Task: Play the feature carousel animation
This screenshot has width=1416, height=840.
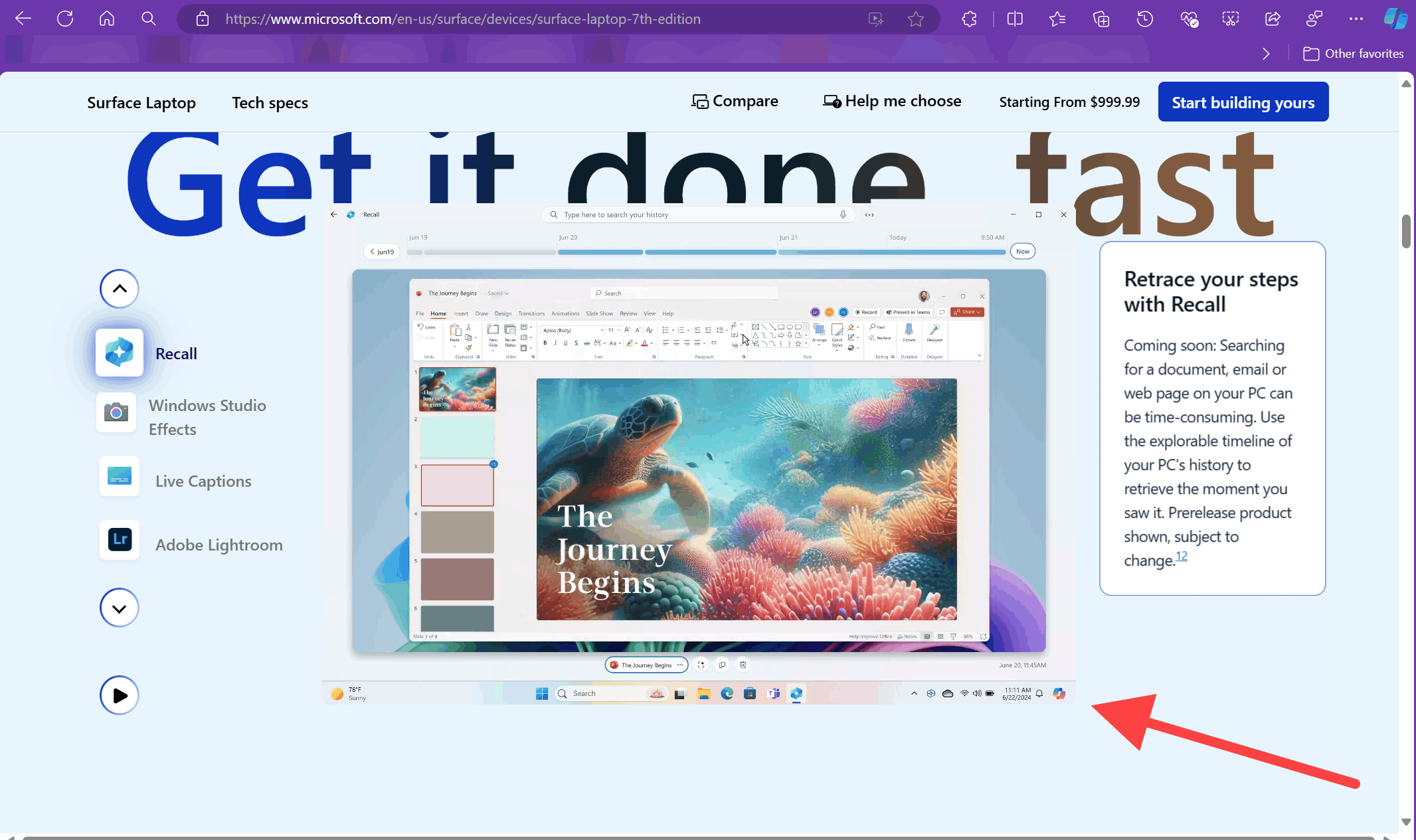Action: (120, 695)
